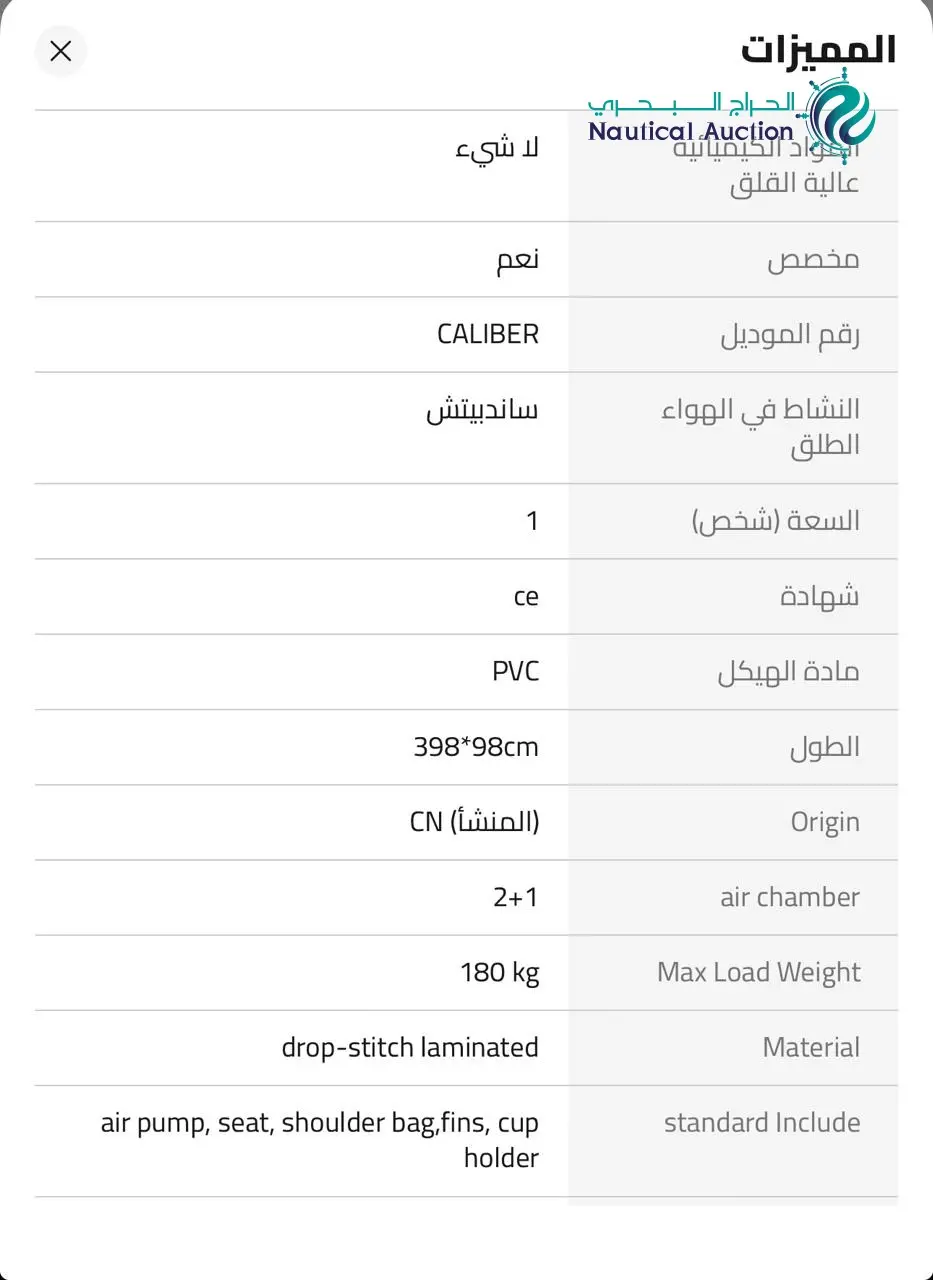
Task: Click the Material row label
Action: [x=811, y=1047]
